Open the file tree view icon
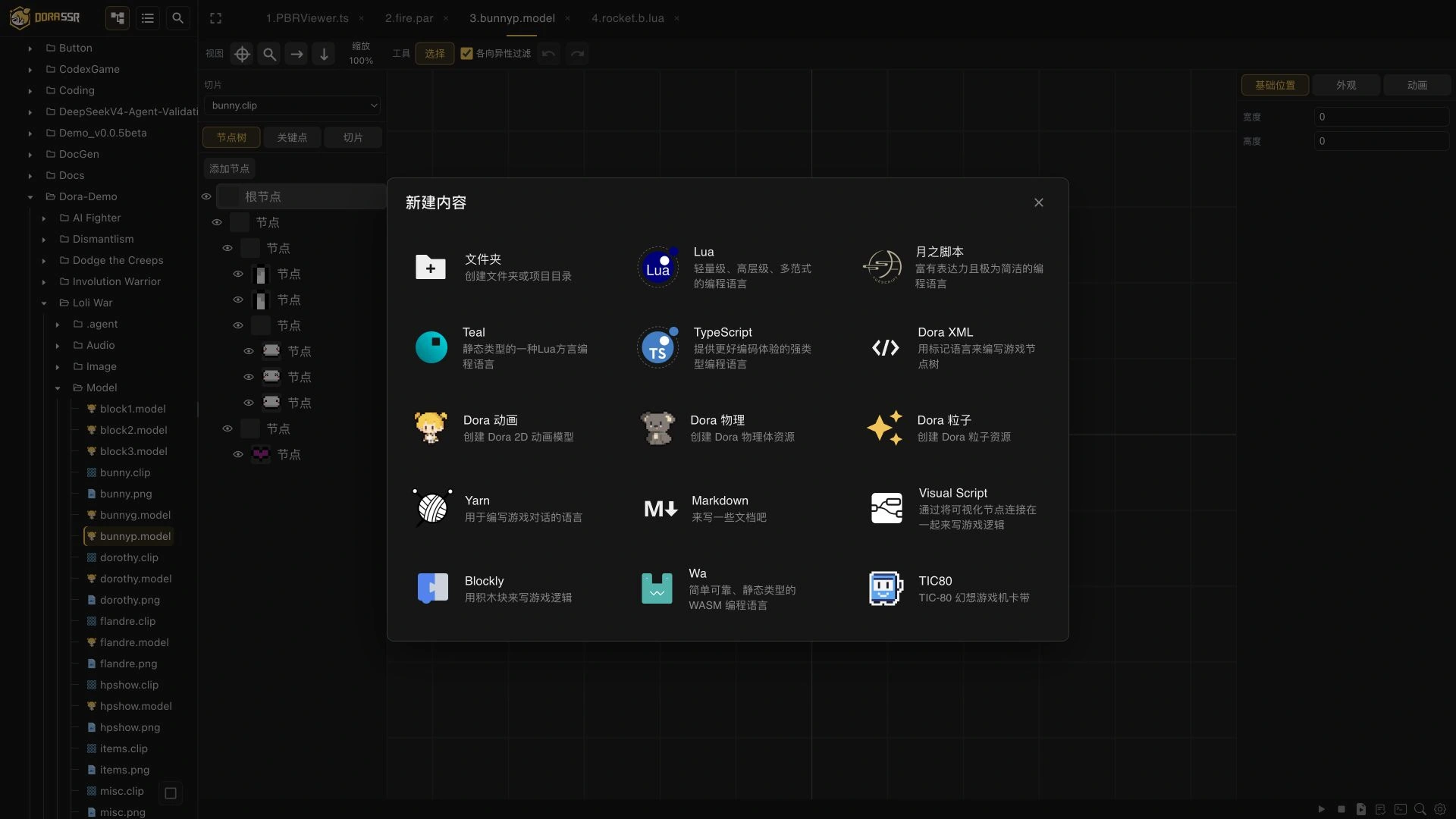This screenshot has width=1456, height=819. pyautogui.click(x=118, y=17)
